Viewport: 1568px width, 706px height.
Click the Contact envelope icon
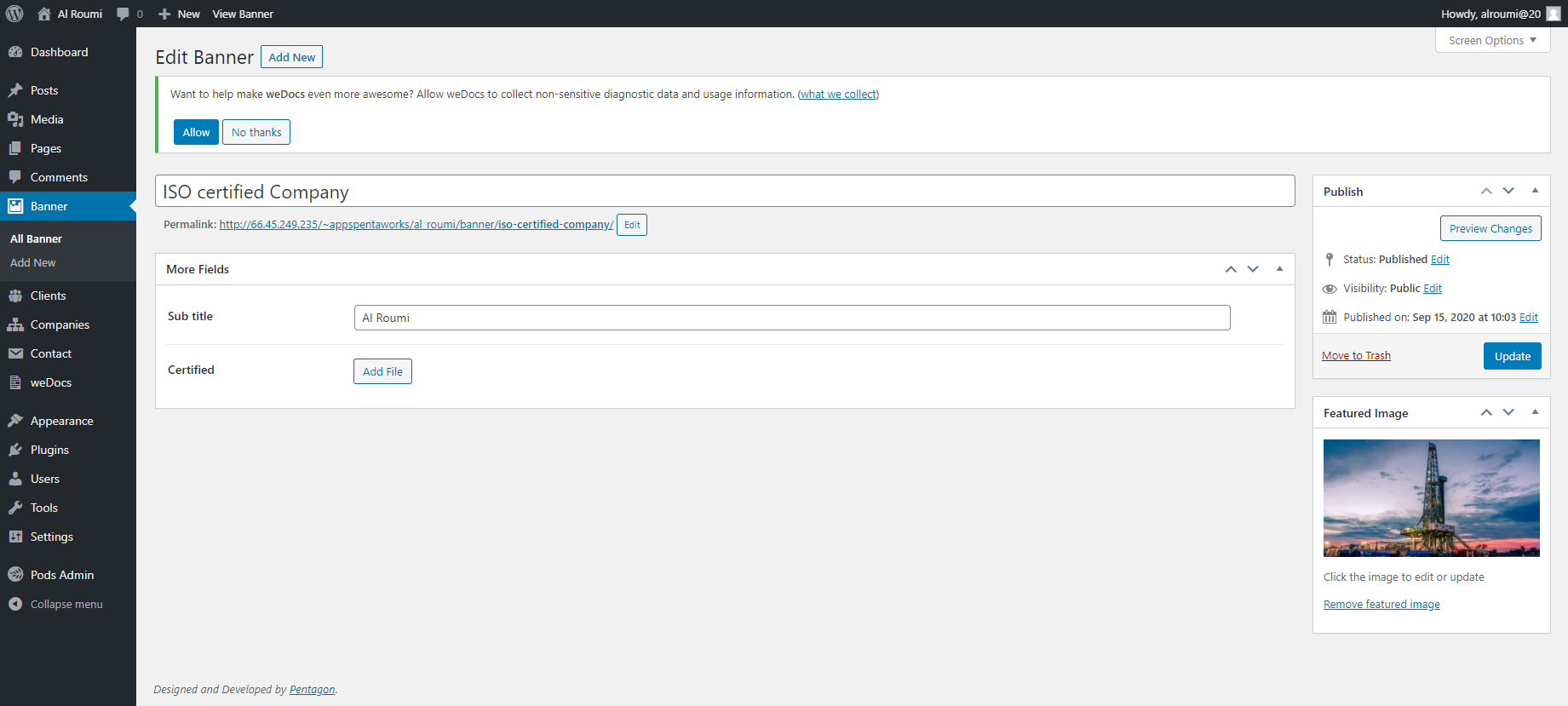coord(15,353)
